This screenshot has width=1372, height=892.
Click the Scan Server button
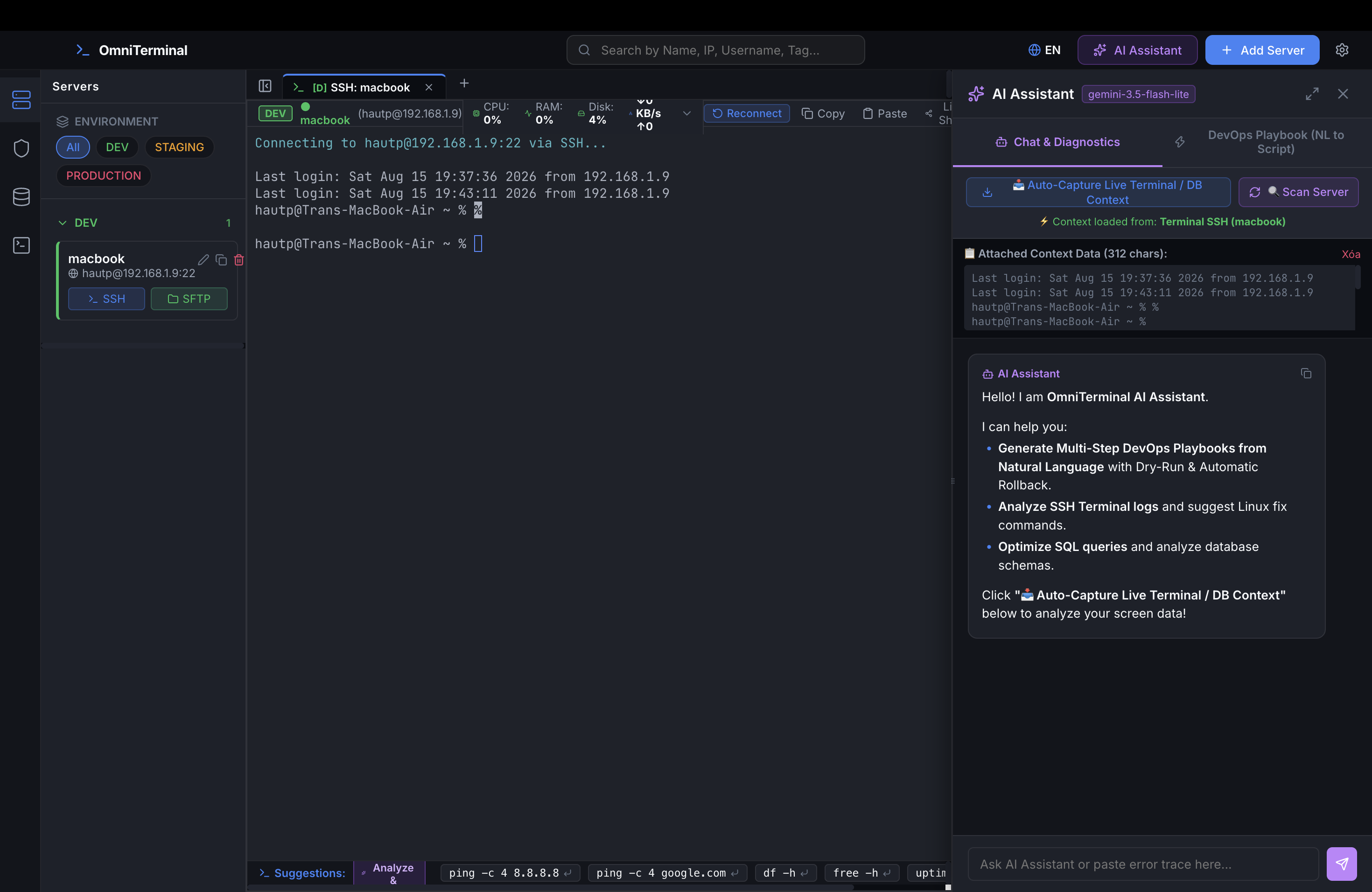click(1298, 192)
